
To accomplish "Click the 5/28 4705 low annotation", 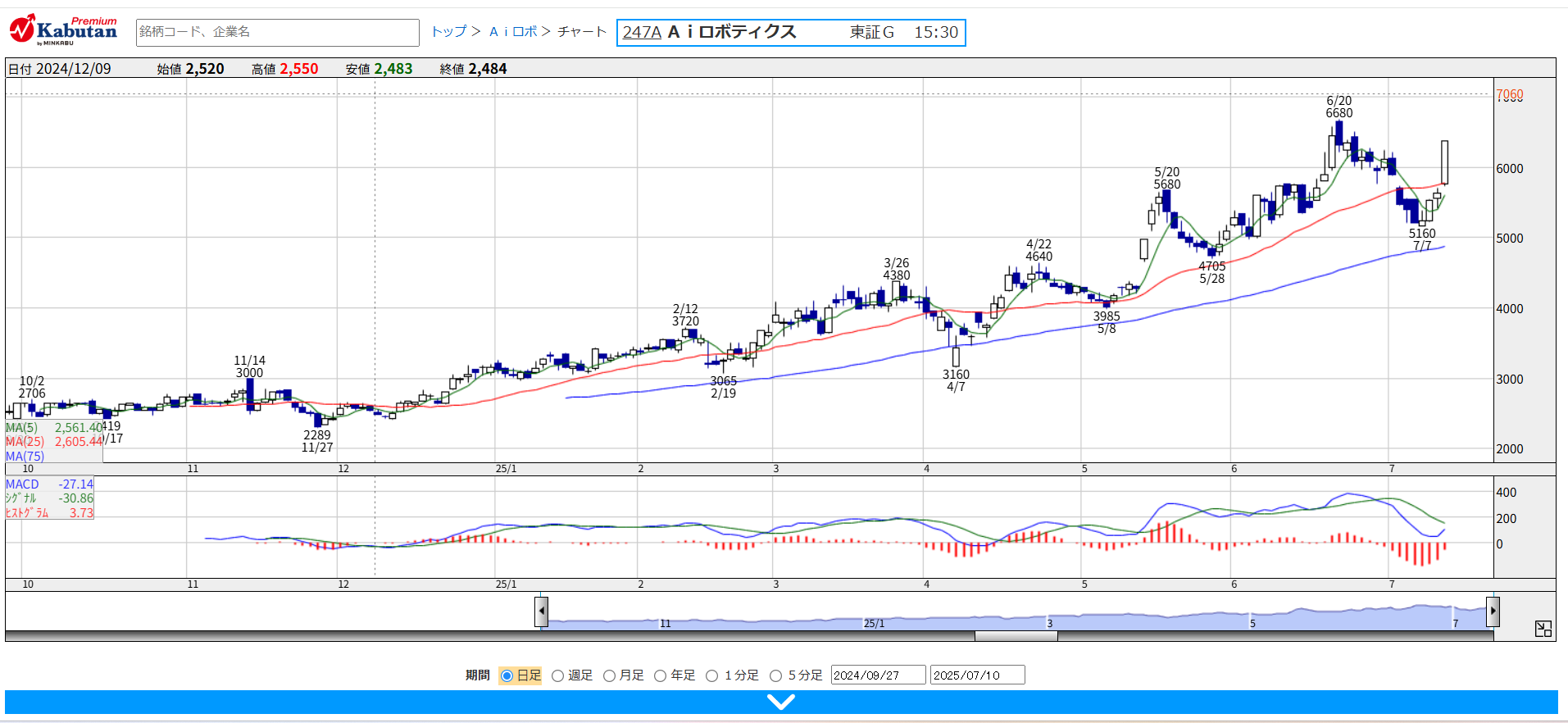I will point(1212,273).
